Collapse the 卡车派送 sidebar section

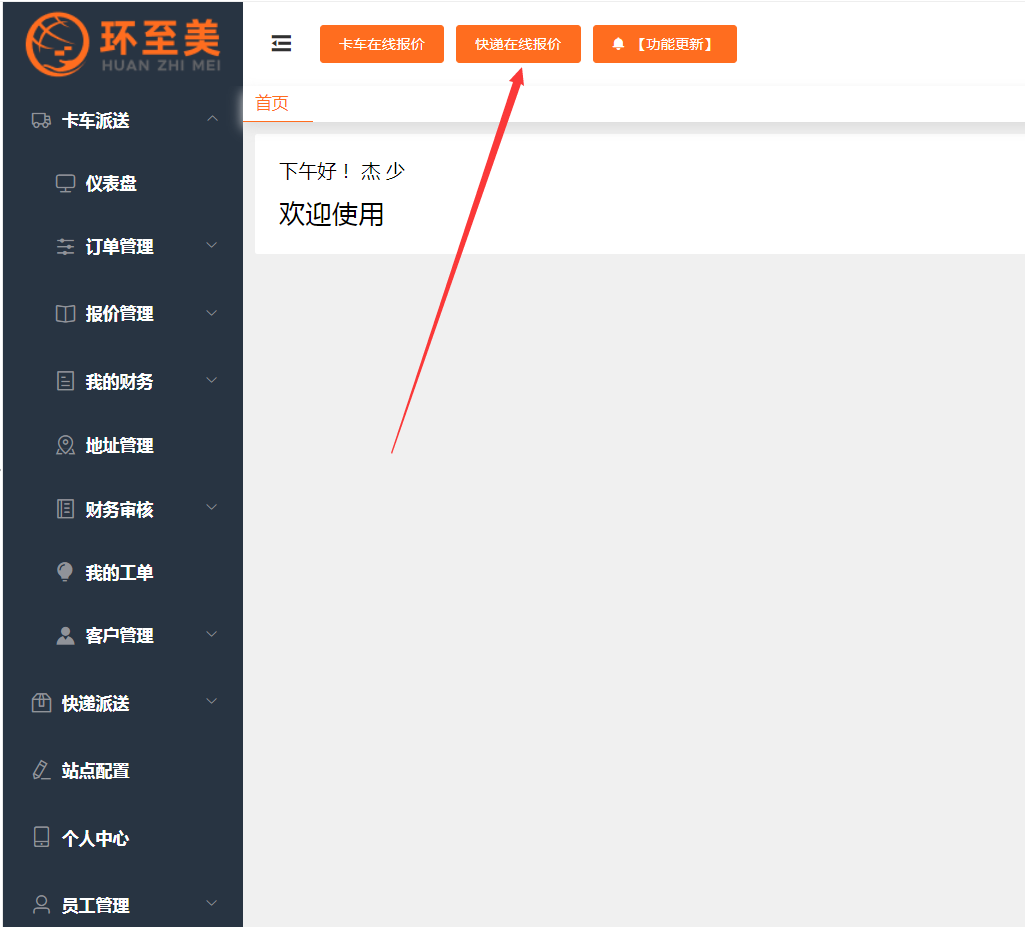click(x=211, y=119)
